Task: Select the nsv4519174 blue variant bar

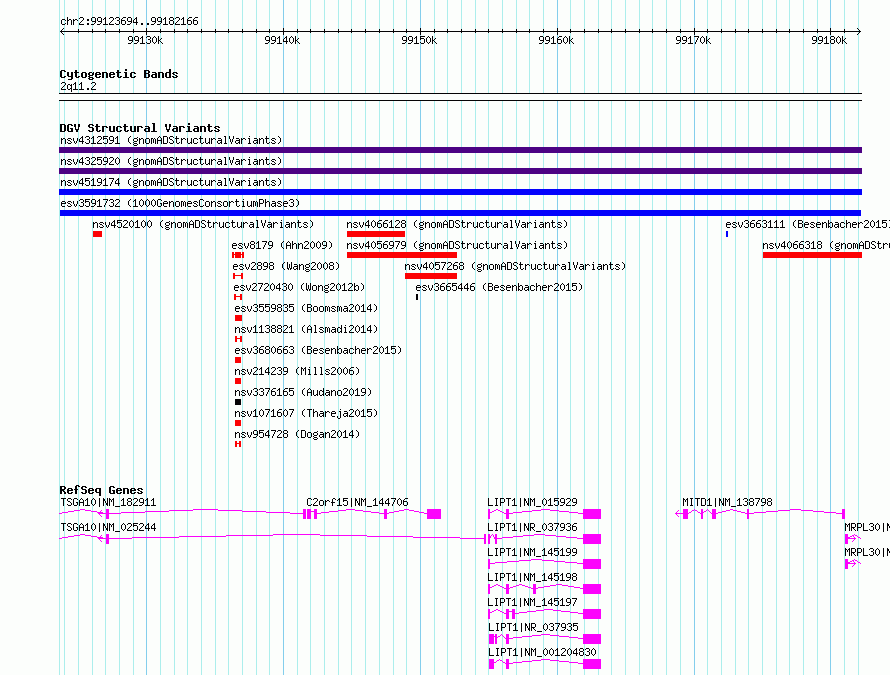Action: (x=460, y=192)
